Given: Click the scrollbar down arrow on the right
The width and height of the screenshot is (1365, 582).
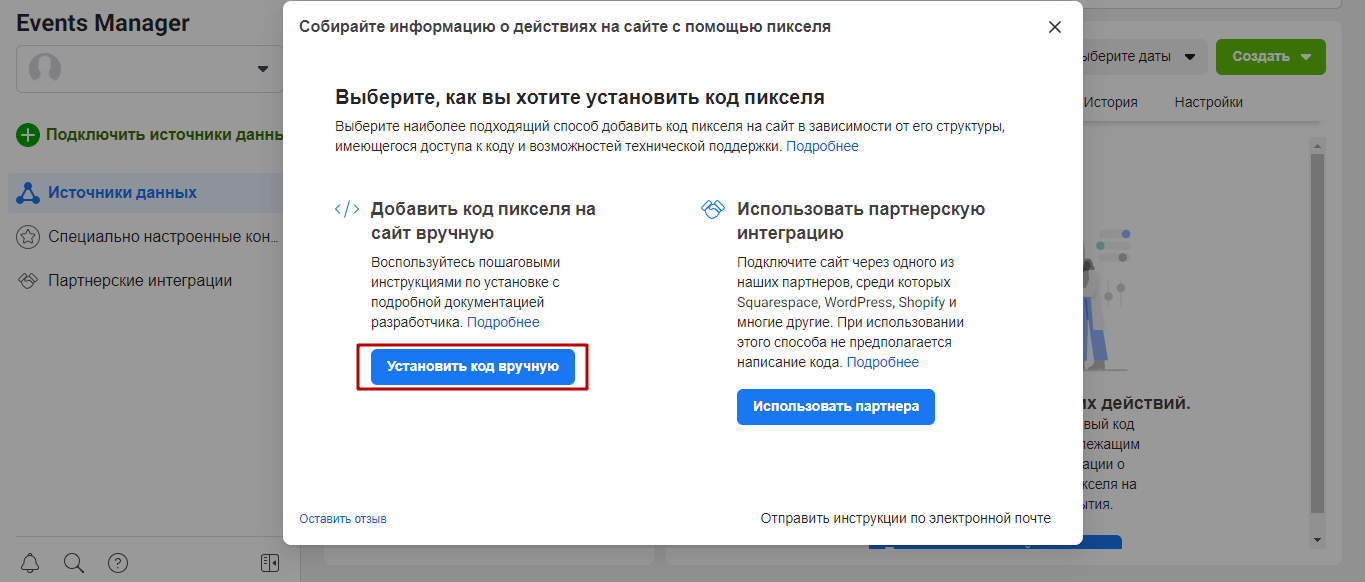Looking at the screenshot, I should pos(1317,539).
